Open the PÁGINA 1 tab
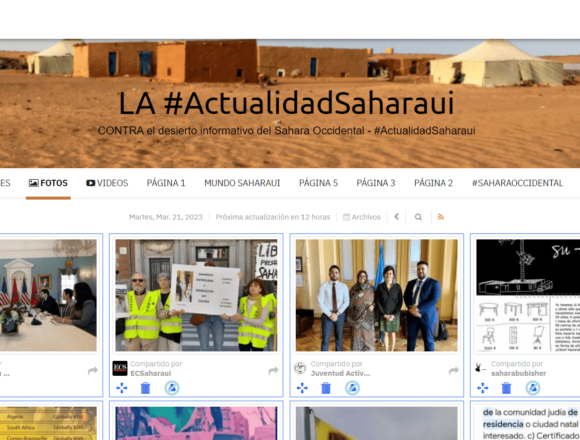The height and width of the screenshot is (440, 580). click(x=166, y=183)
